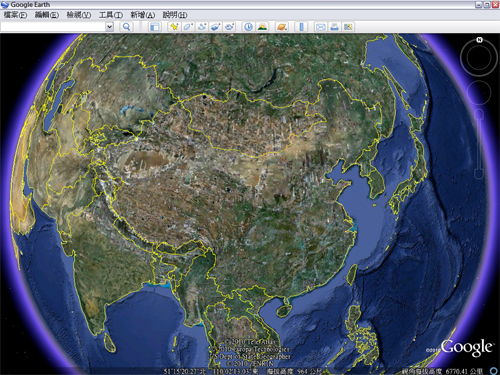Screen dimensions: 500x375
Task: Show the ruler tool
Action: point(301,27)
